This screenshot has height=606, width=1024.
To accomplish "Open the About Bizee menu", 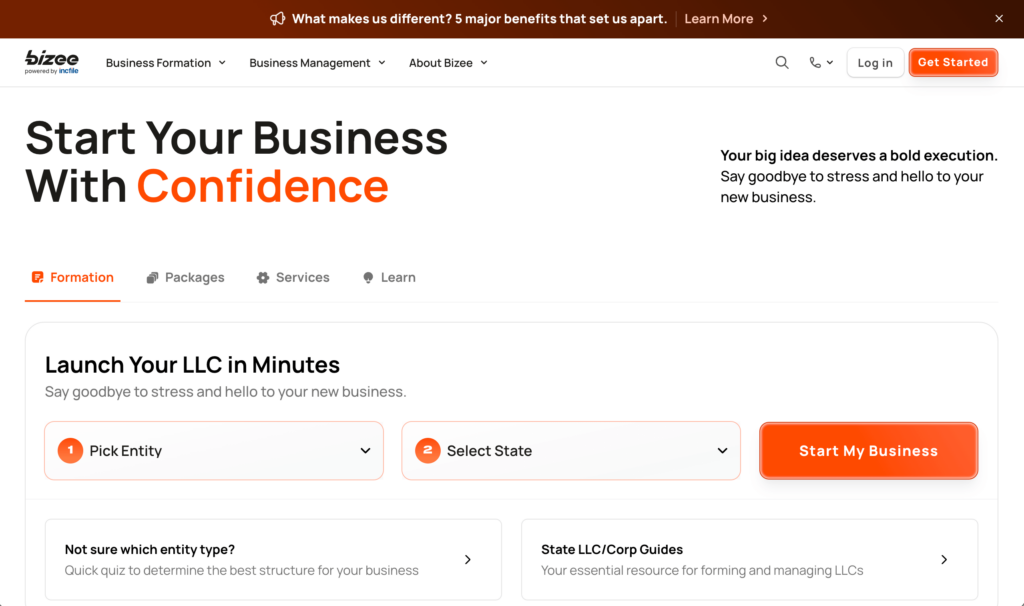I will coord(448,62).
